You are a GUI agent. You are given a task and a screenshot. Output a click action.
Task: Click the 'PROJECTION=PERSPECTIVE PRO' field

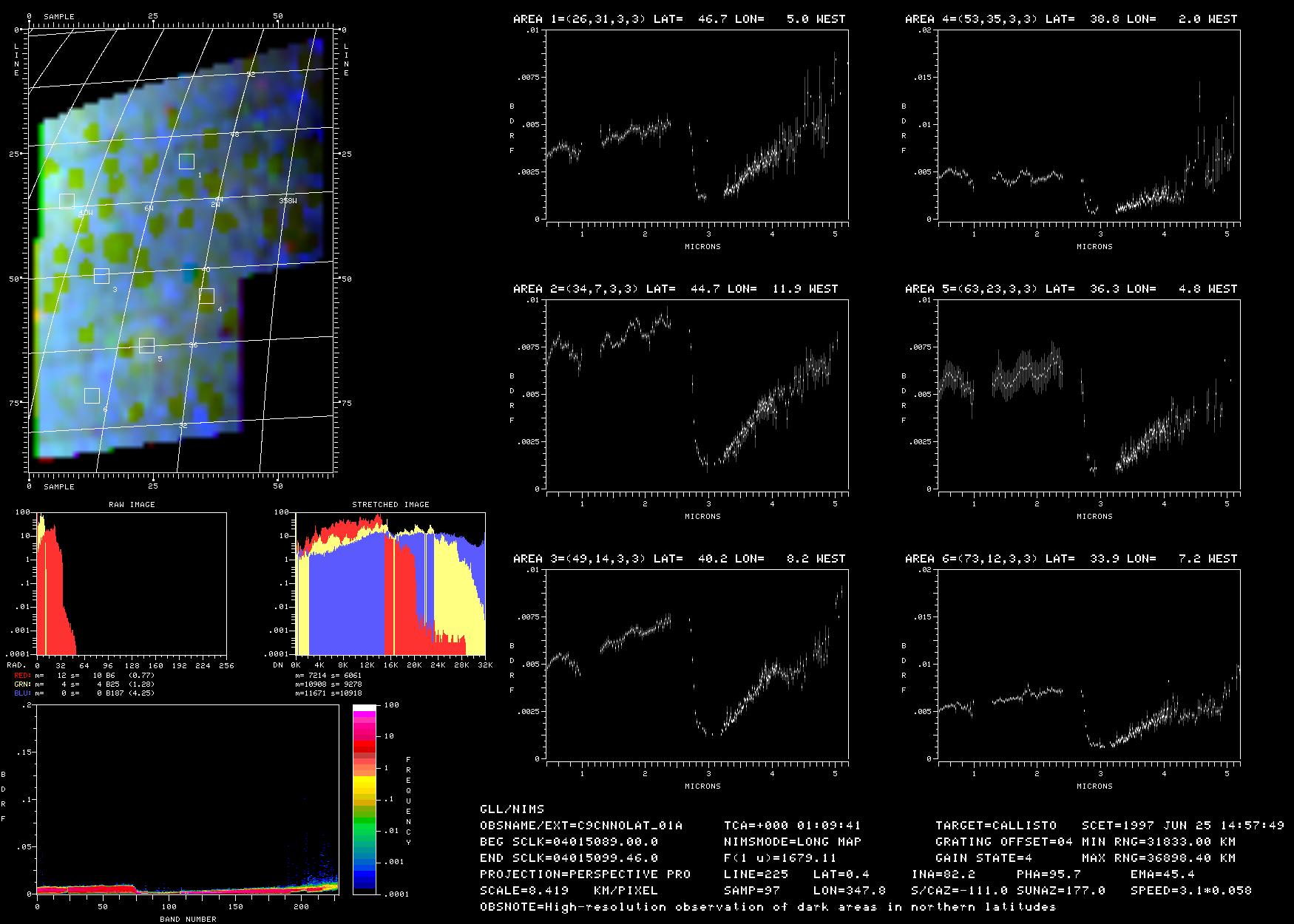pos(586,874)
